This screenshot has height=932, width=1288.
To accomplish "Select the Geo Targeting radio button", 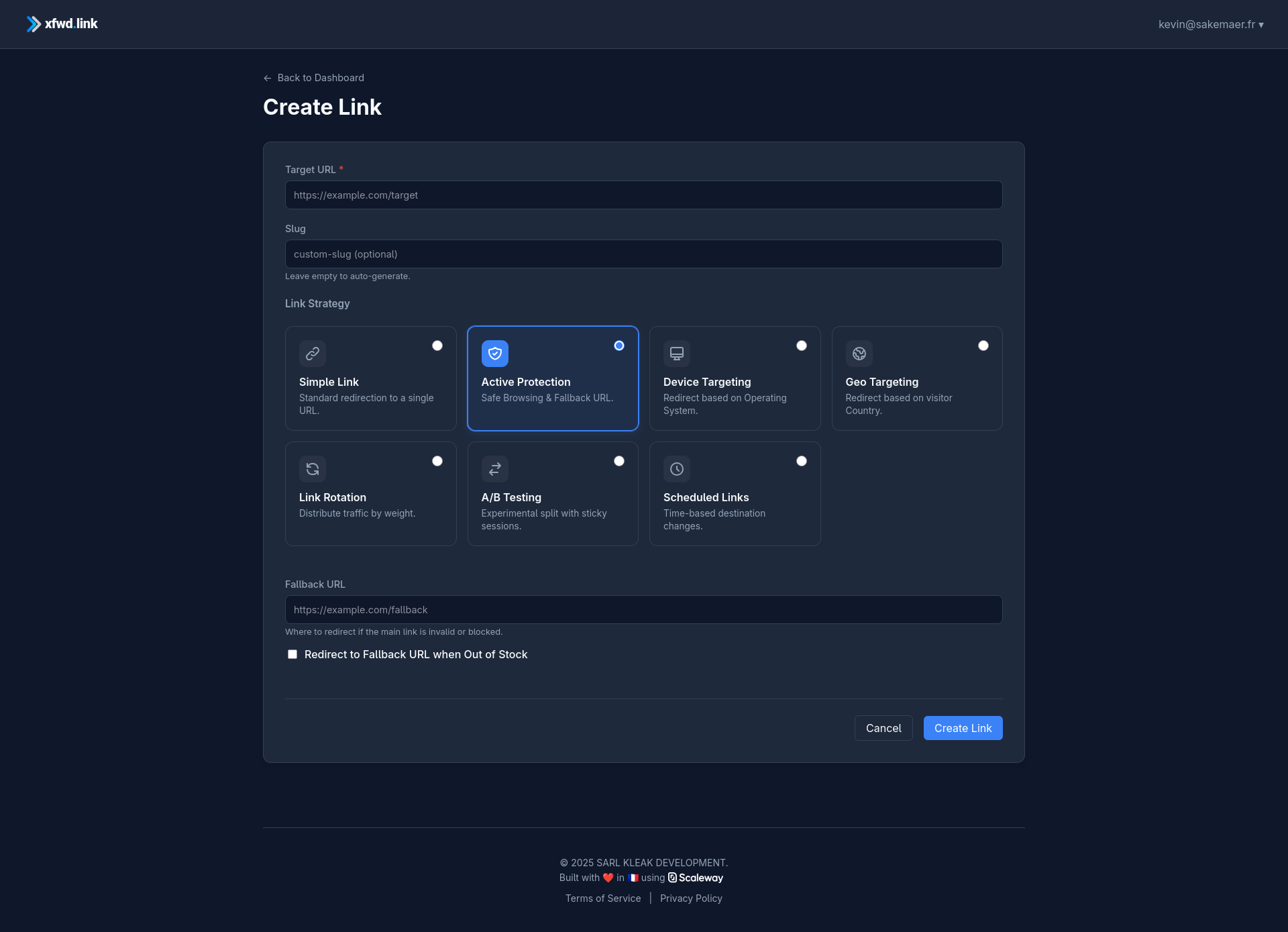I will pos(983,346).
